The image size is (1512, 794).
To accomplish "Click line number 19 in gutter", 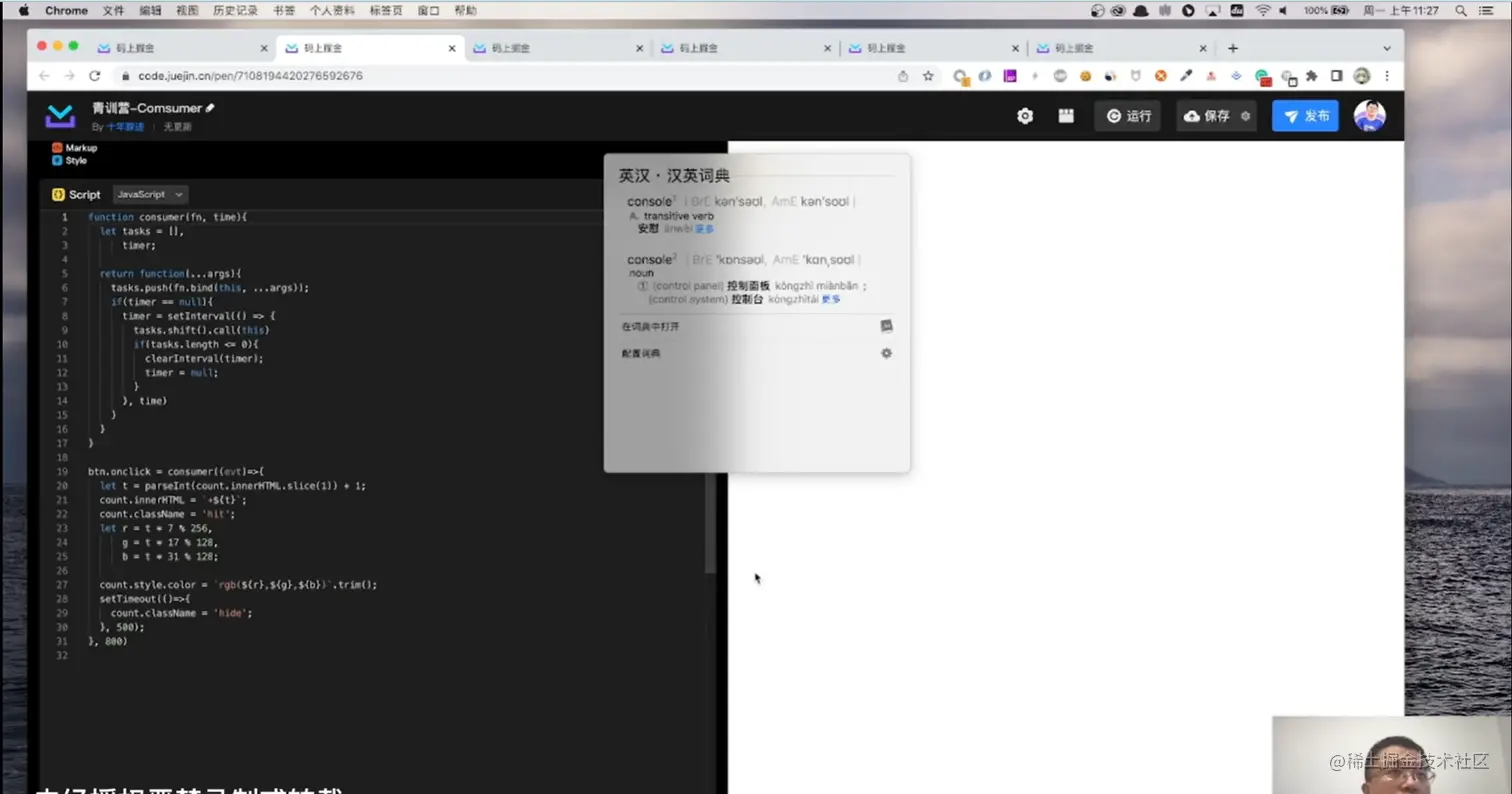I will pos(63,471).
